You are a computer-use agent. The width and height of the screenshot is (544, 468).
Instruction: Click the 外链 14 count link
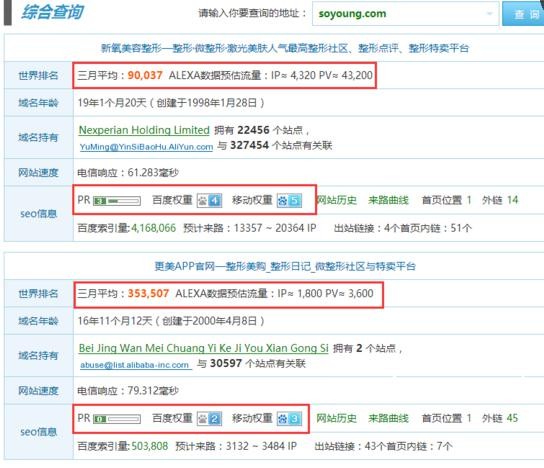click(x=512, y=200)
